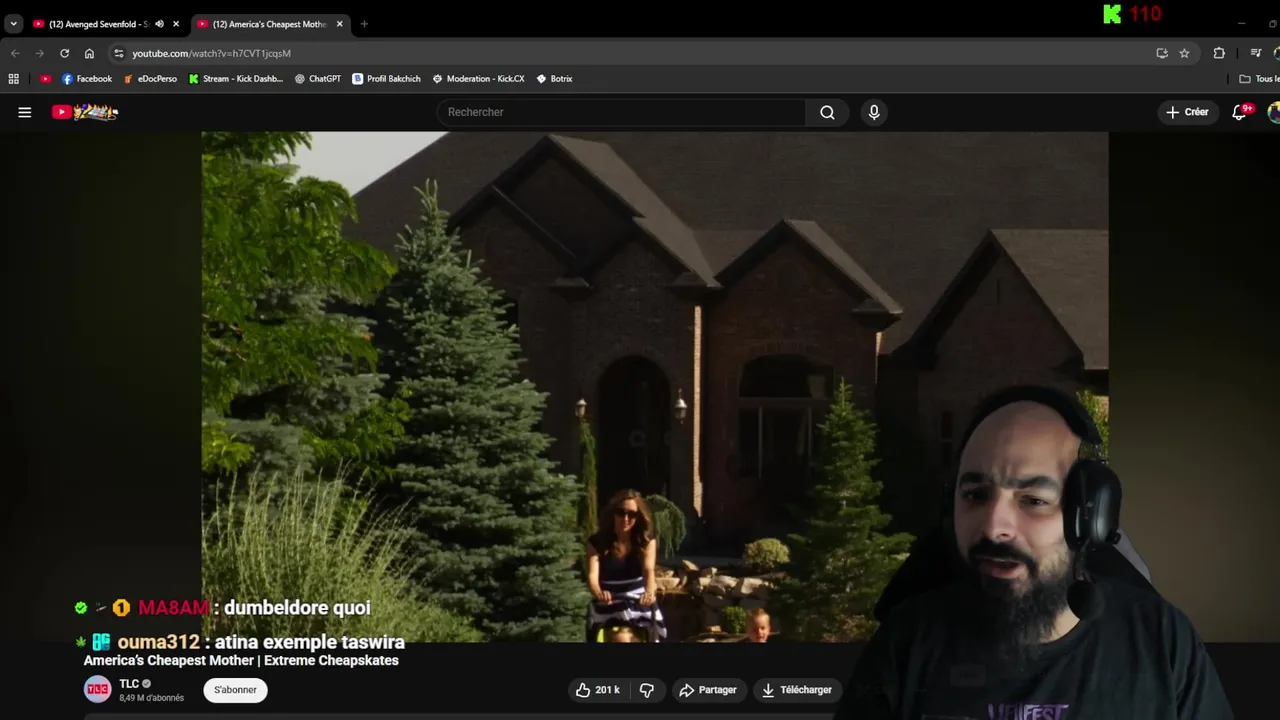Click the video title America's Cheapest Mother
Screen dimensions: 1280x720
coord(241,660)
